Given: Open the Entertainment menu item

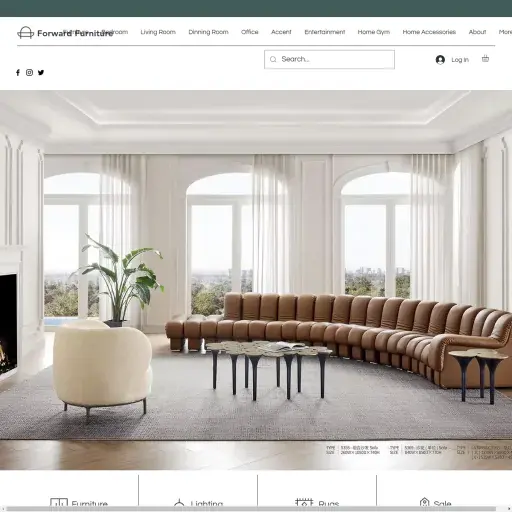Looking at the screenshot, I should coord(325,32).
